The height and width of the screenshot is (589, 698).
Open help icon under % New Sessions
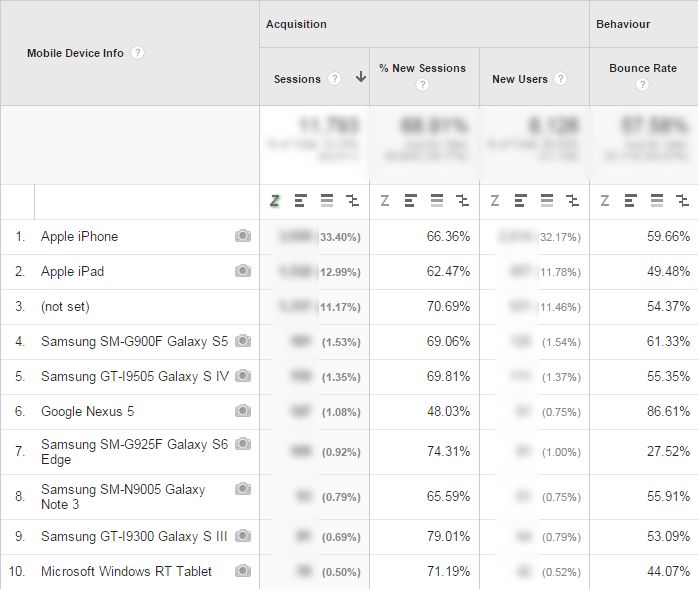point(422,84)
